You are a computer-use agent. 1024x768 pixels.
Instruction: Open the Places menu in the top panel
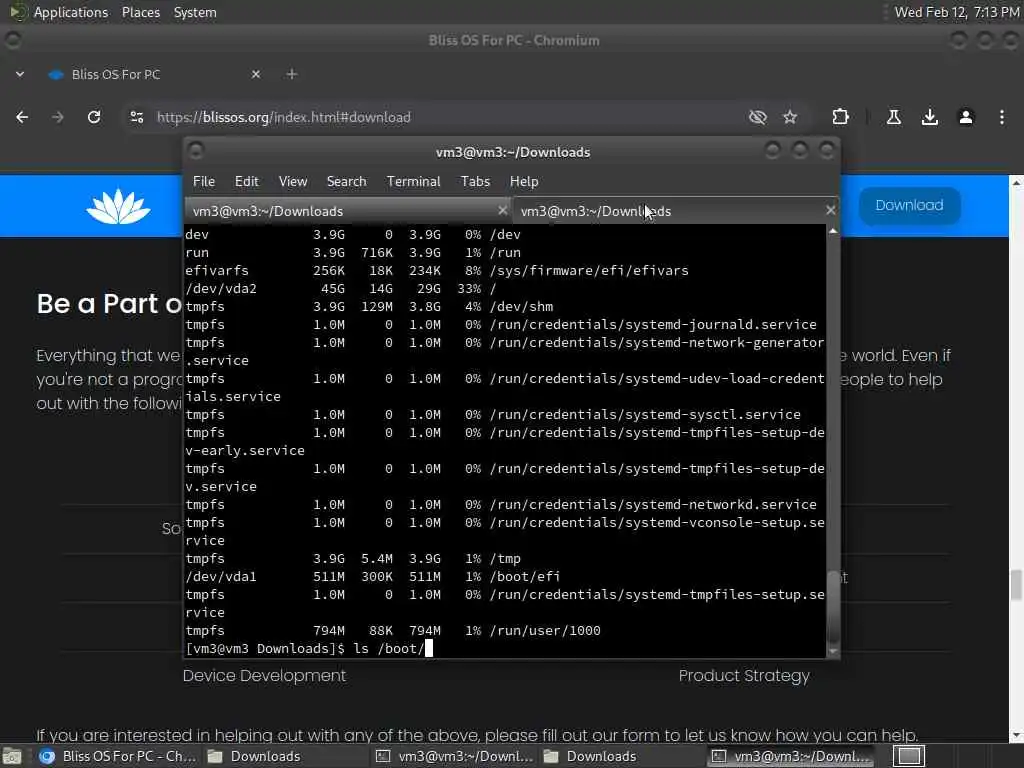click(140, 12)
